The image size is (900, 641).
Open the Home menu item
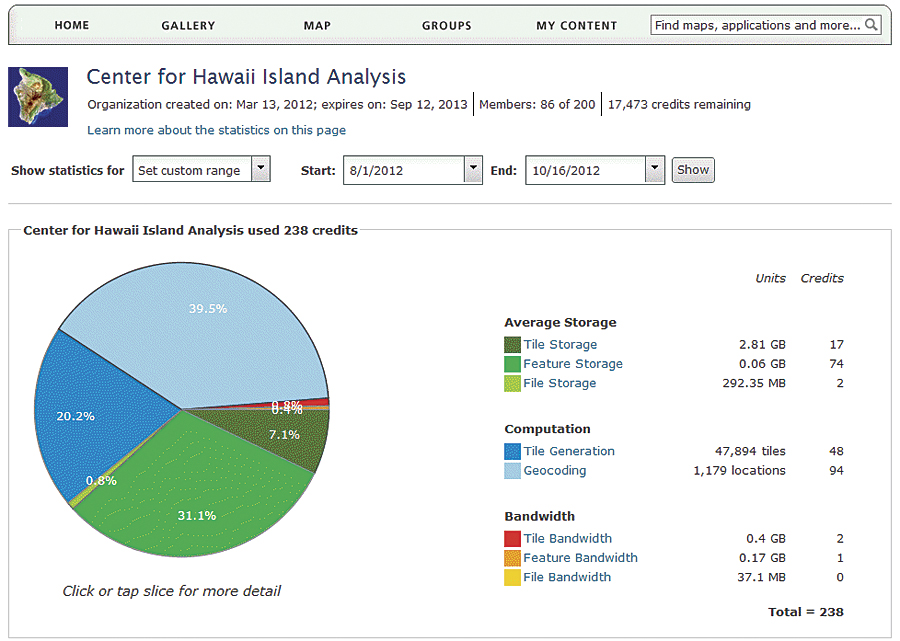click(x=72, y=26)
